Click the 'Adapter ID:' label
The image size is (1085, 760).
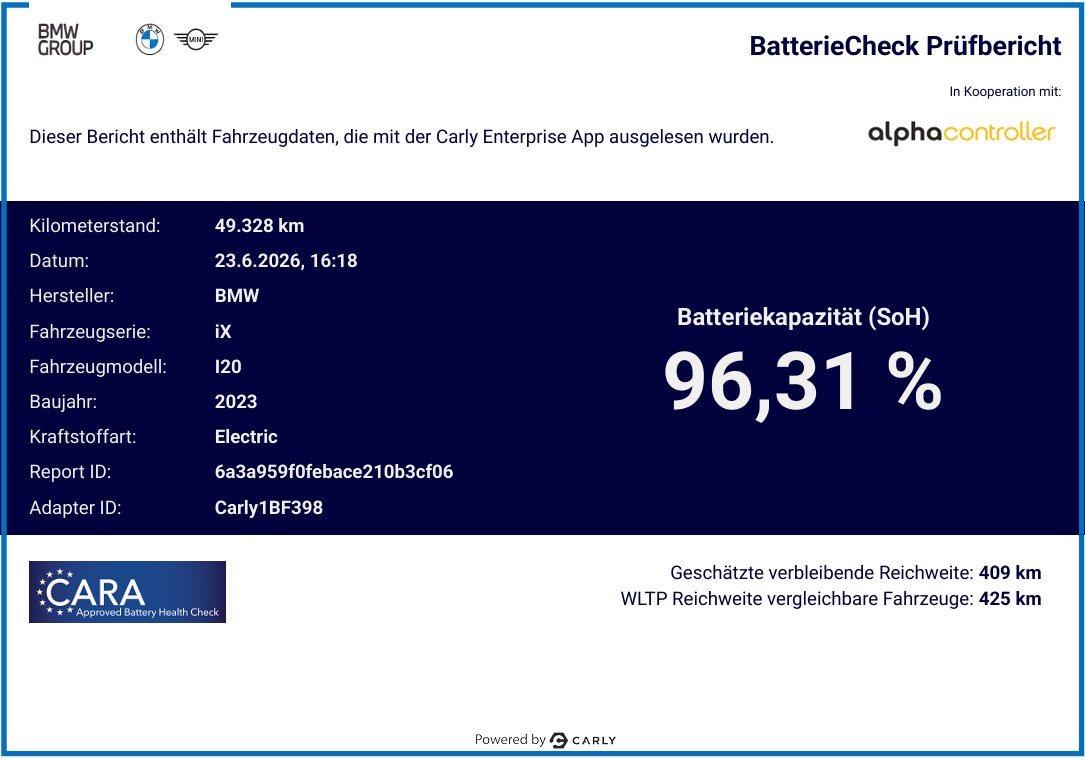75,508
